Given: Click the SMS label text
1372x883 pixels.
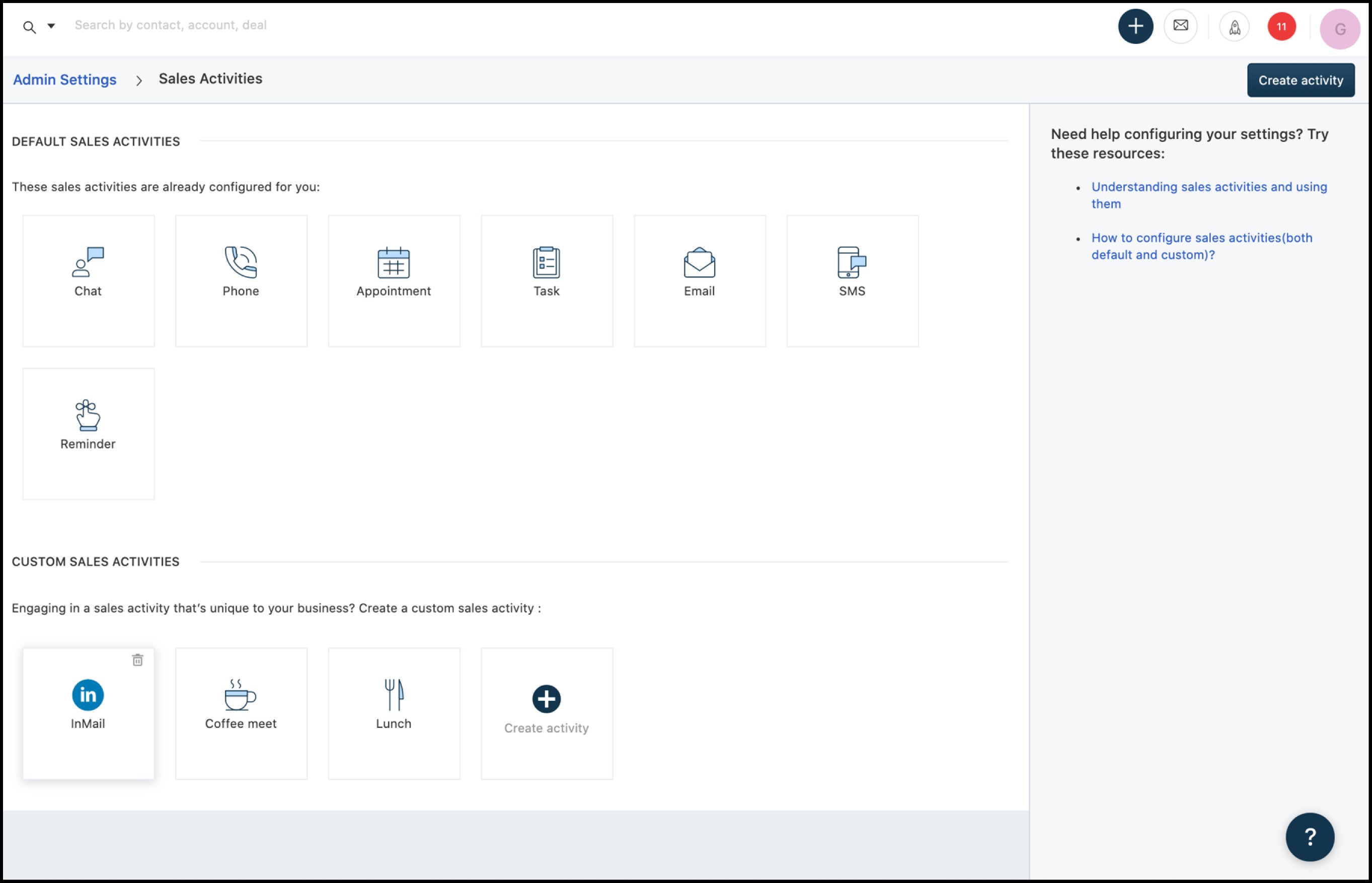Looking at the screenshot, I should (852, 290).
